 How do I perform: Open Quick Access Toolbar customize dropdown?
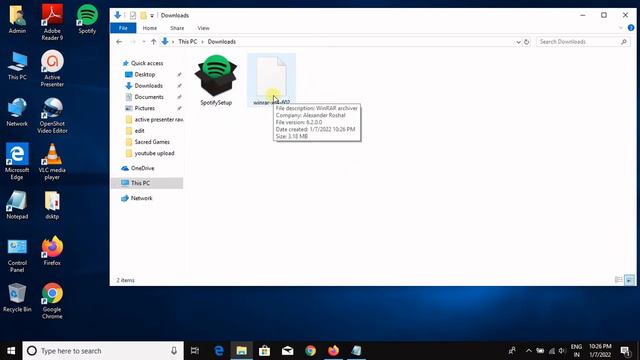pyautogui.click(x=152, y=16)
